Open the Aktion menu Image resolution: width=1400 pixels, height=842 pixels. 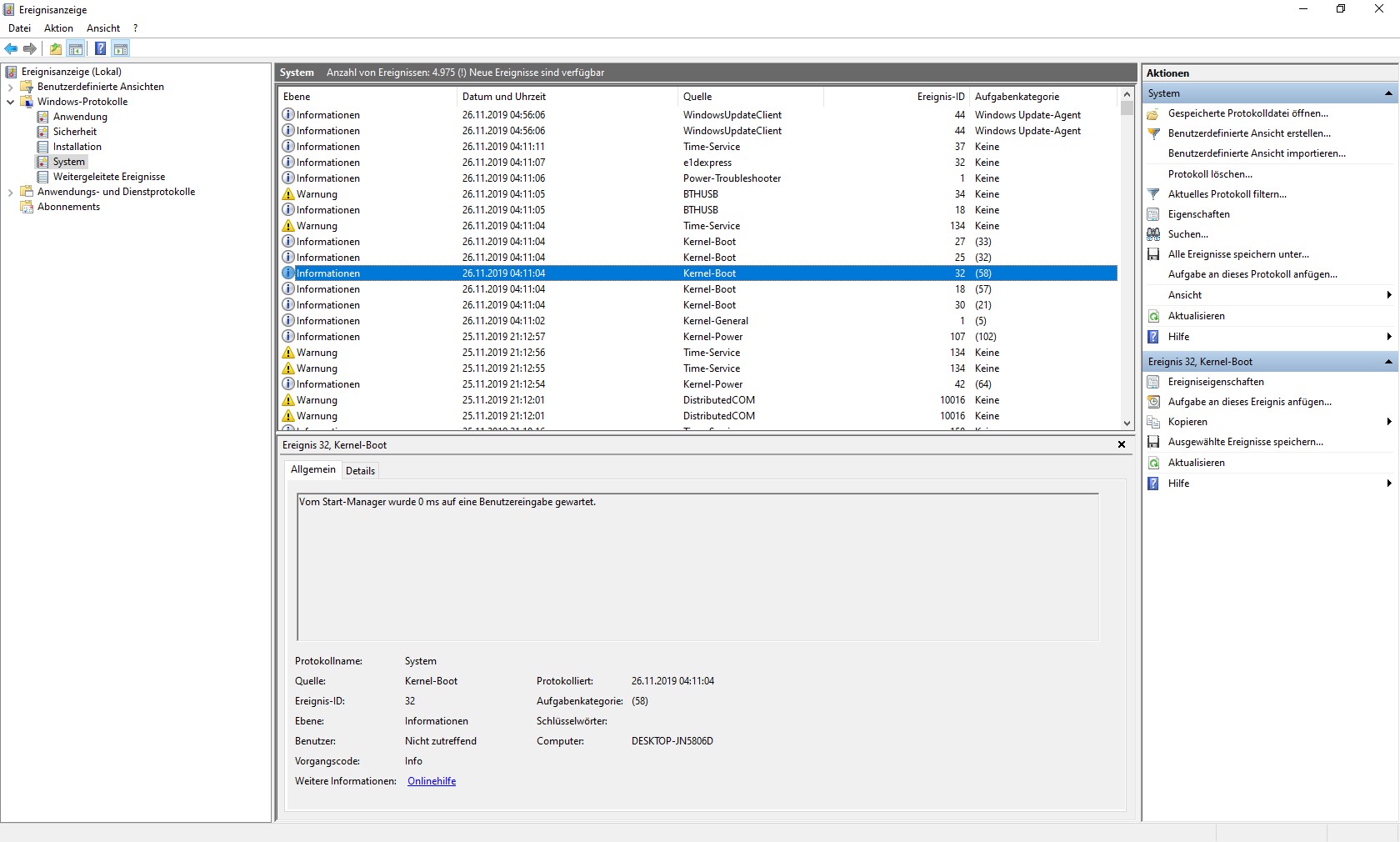pos(58,28)
